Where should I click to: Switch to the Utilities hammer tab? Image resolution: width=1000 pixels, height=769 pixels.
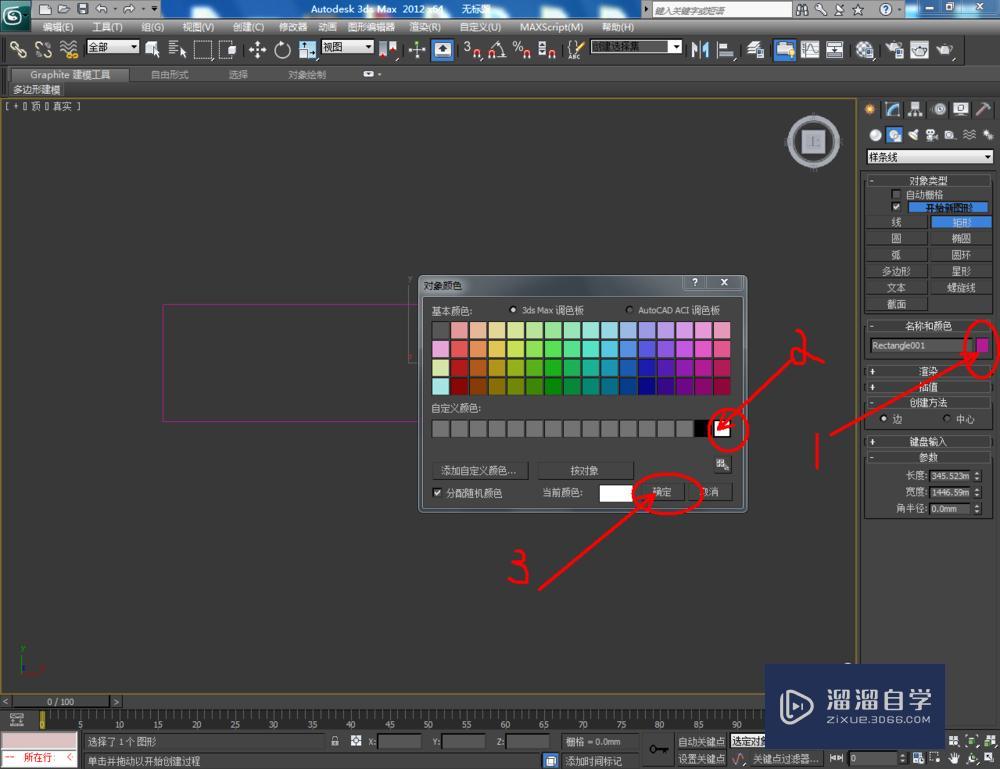click(983, 110)
